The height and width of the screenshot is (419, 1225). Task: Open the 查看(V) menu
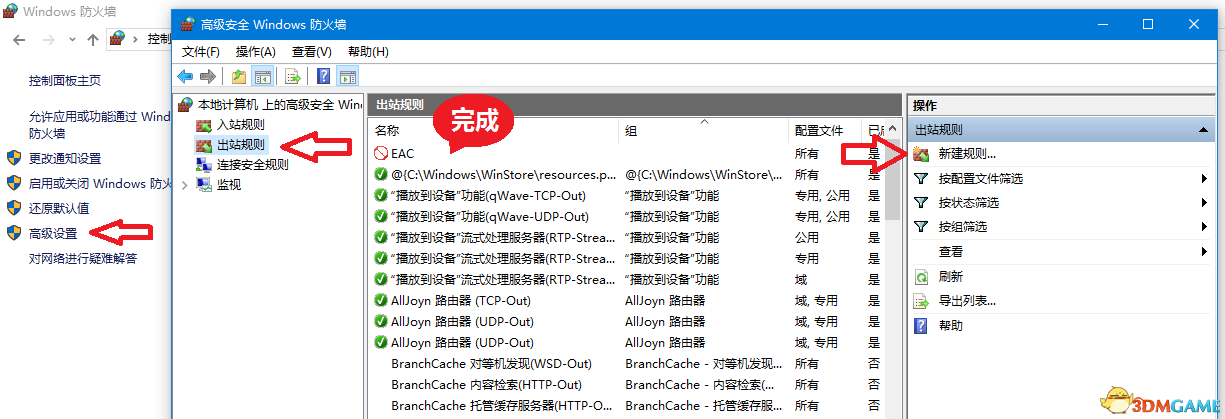tap(311, 51)
